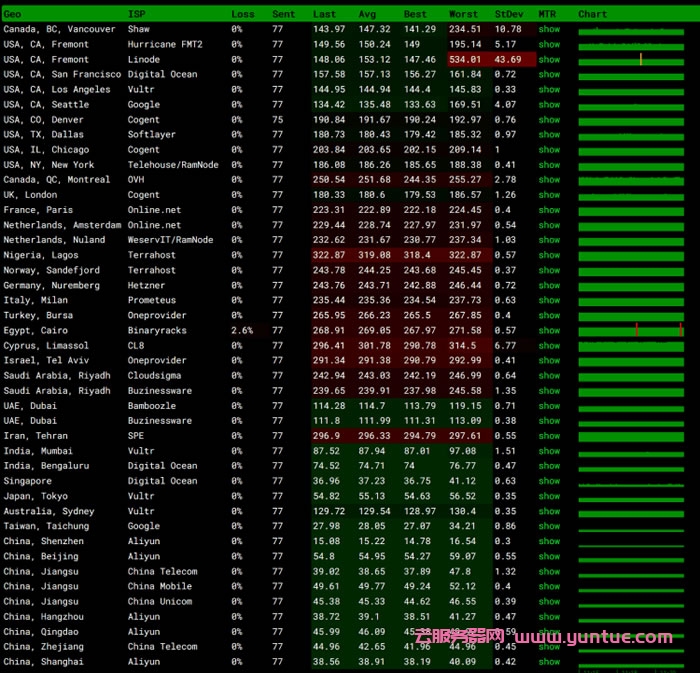This screenshot has height=673, width=700.
Task: Click the Chart column header
Action: 592,14
